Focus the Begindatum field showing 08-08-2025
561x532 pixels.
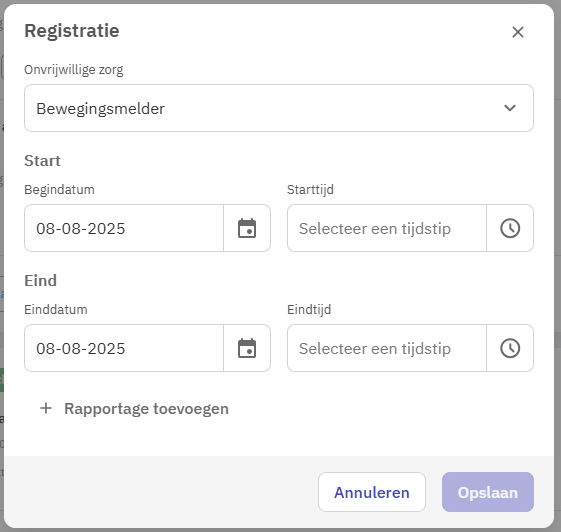click(124, 228)
